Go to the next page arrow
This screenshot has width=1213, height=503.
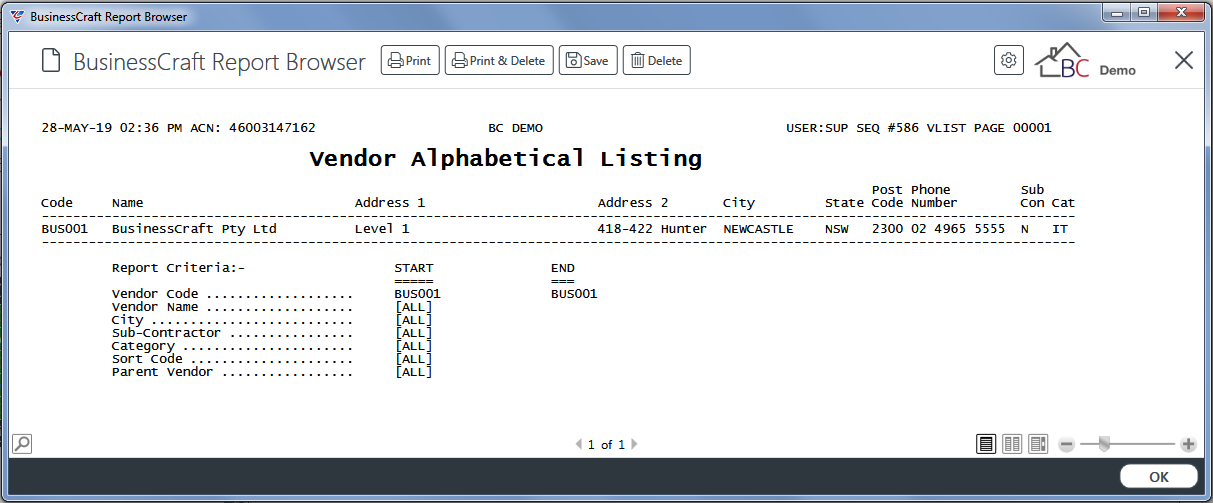[x=634, y=444]
